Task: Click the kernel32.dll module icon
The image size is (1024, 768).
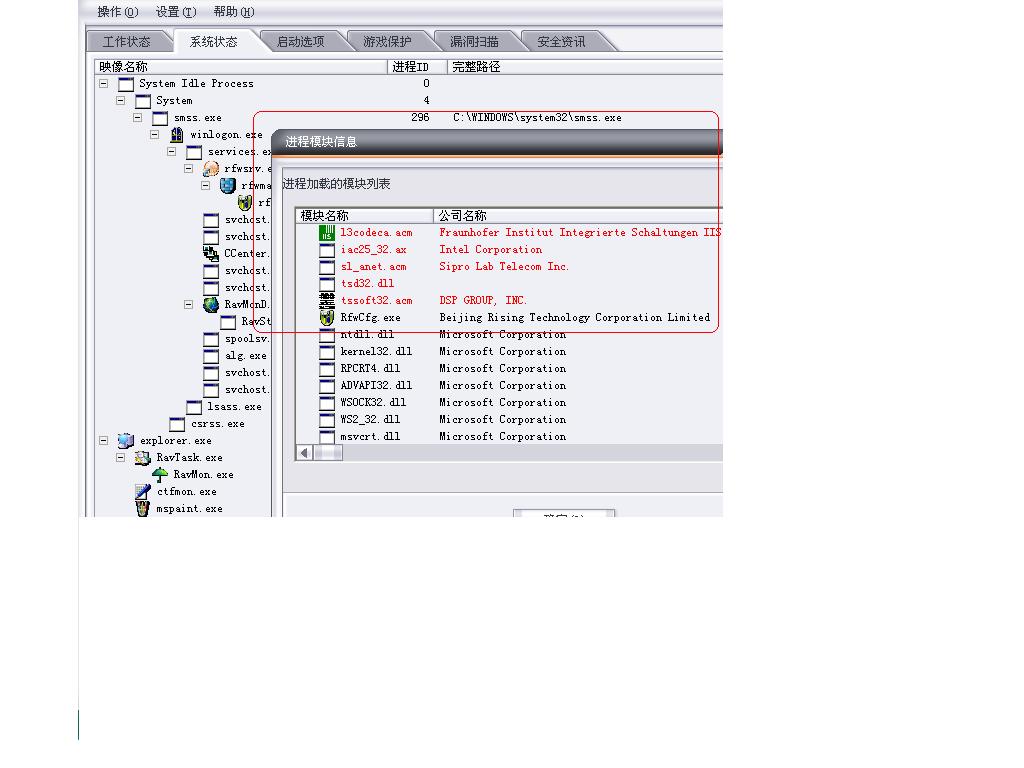Action: (327, 351)
